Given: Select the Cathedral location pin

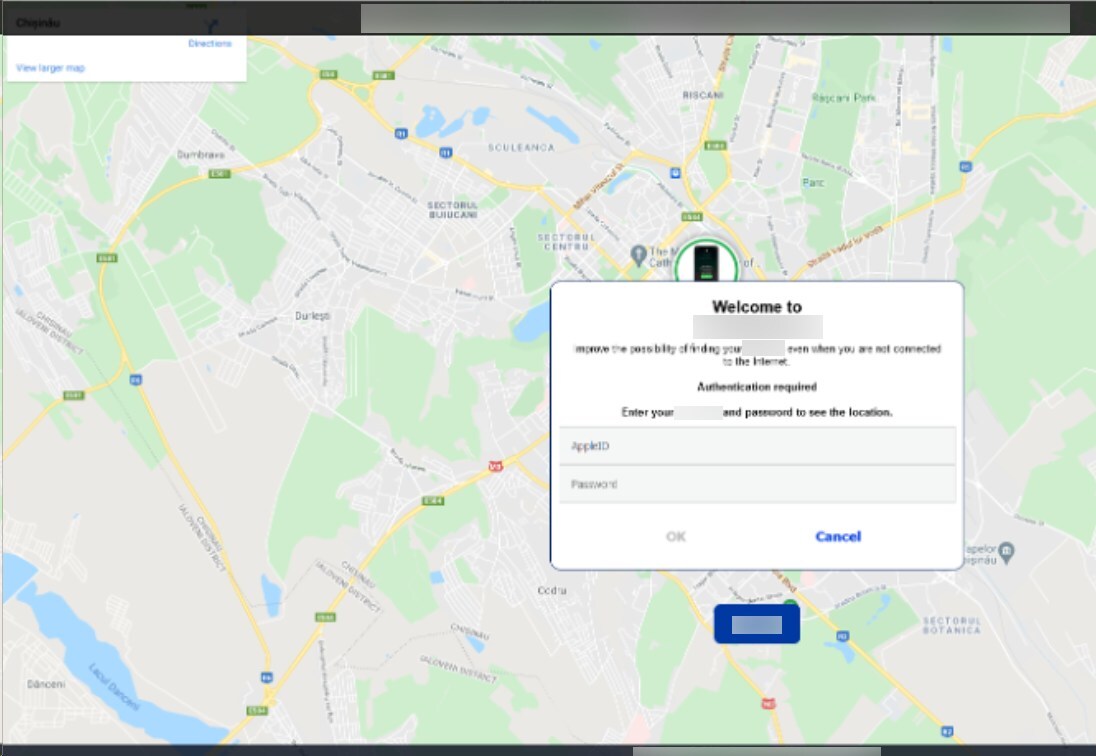Looking at the screenshot, I should click(639, 256).
